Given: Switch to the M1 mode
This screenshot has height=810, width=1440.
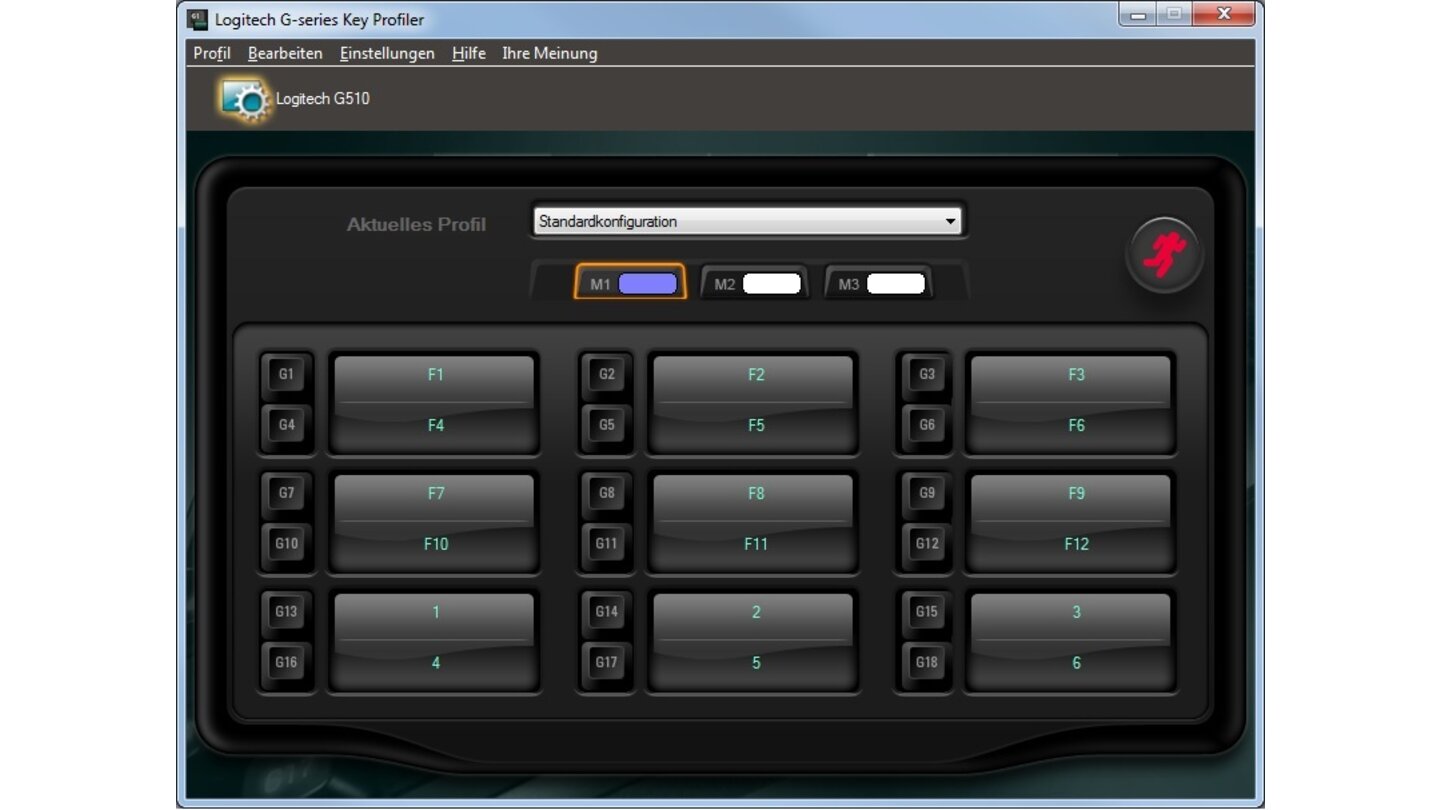Looking at the screenshot, I should pyautogui.click(x=630, y=284).
